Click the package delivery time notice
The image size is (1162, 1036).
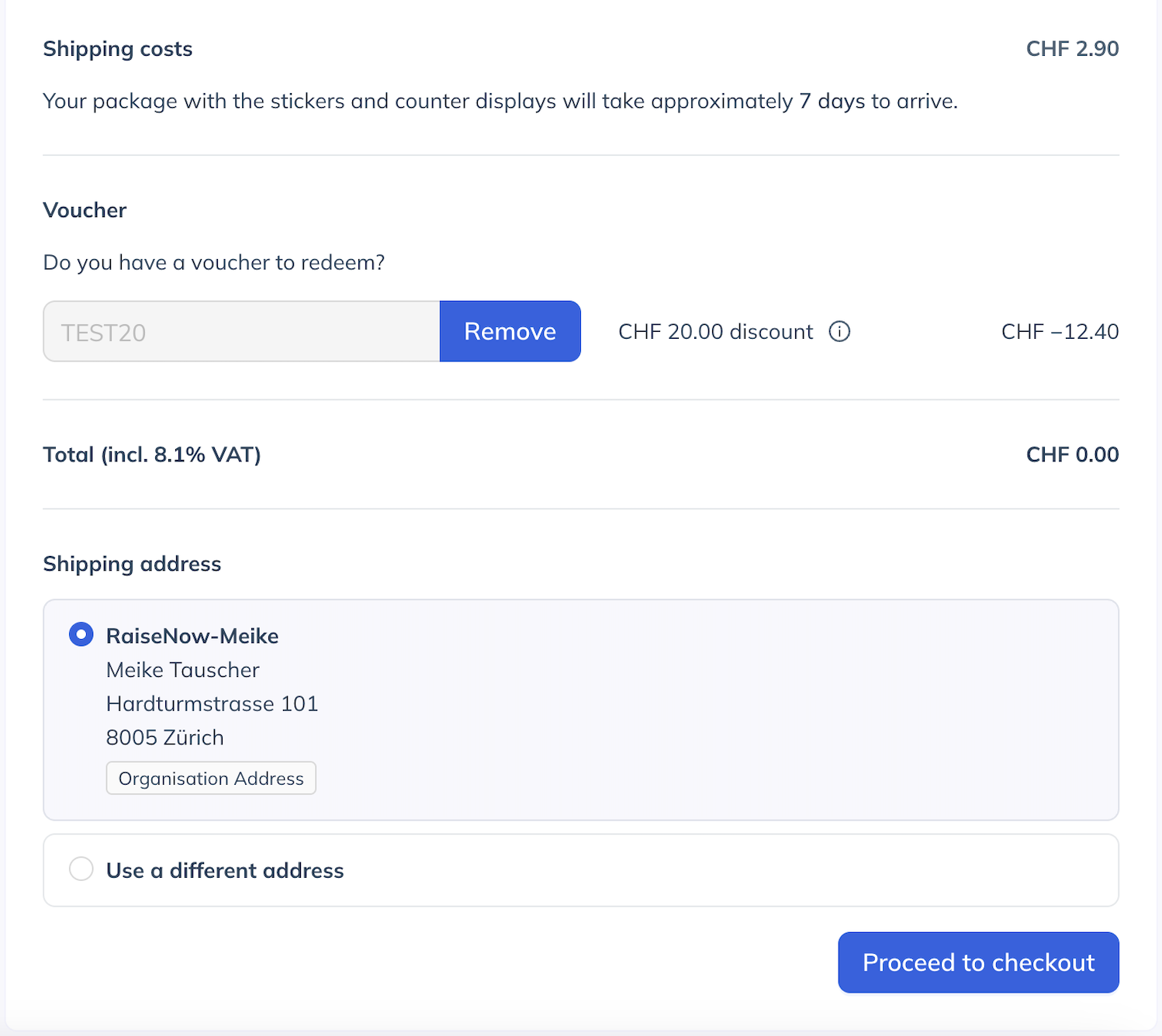pyautogui.click(x=500, y=102)
